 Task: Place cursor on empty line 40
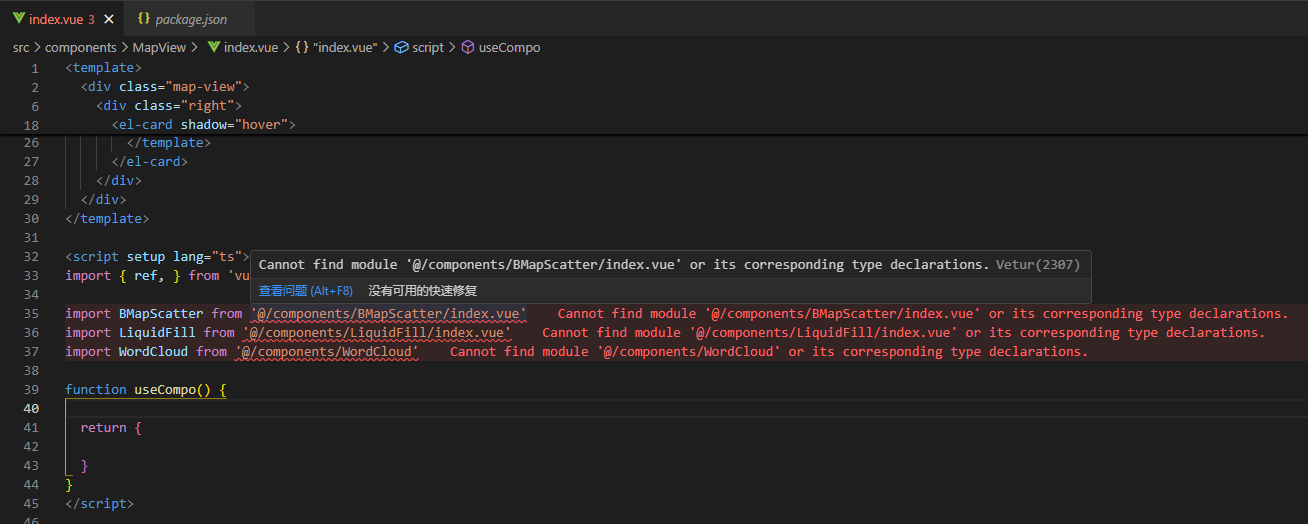point(400,409)
